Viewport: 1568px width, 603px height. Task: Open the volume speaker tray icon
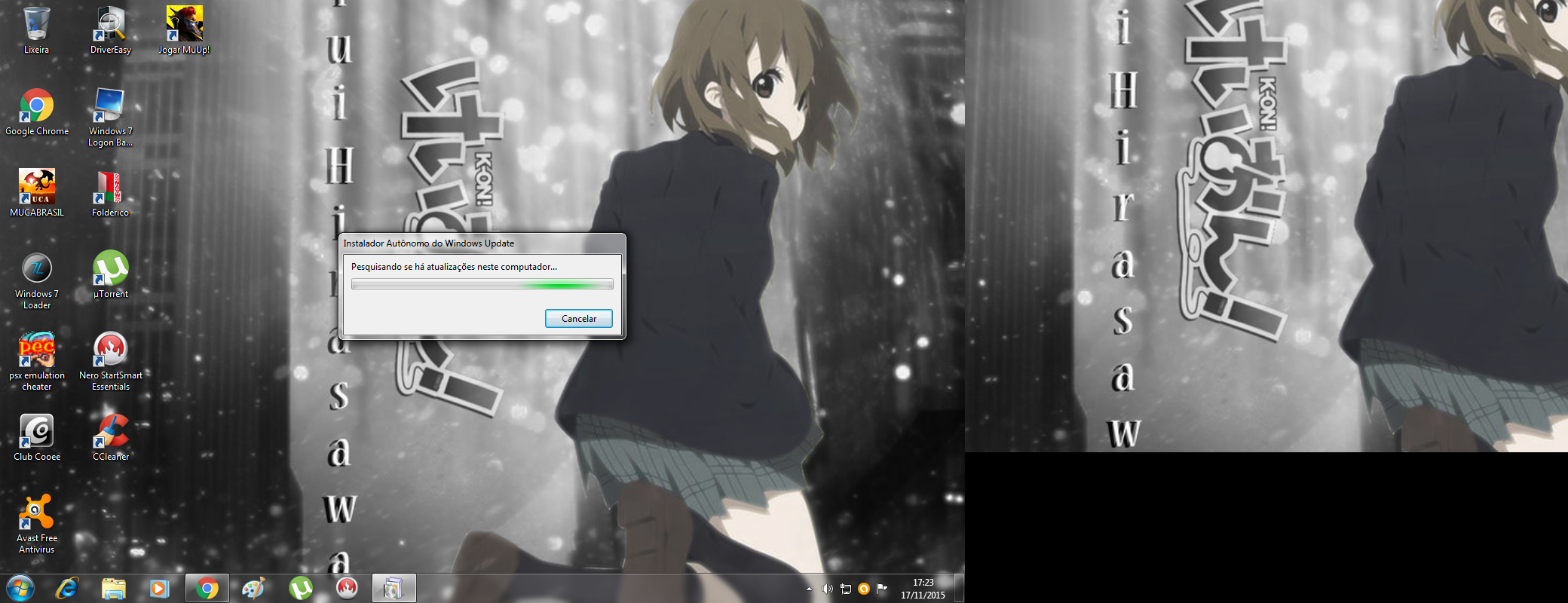pos(827,589)
